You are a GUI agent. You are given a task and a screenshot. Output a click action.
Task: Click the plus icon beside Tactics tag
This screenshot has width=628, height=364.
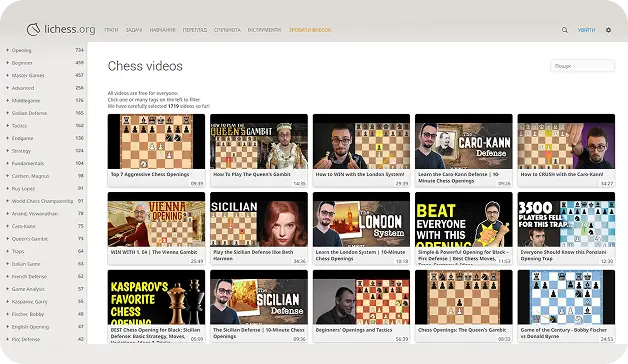[x=7, y=125]
